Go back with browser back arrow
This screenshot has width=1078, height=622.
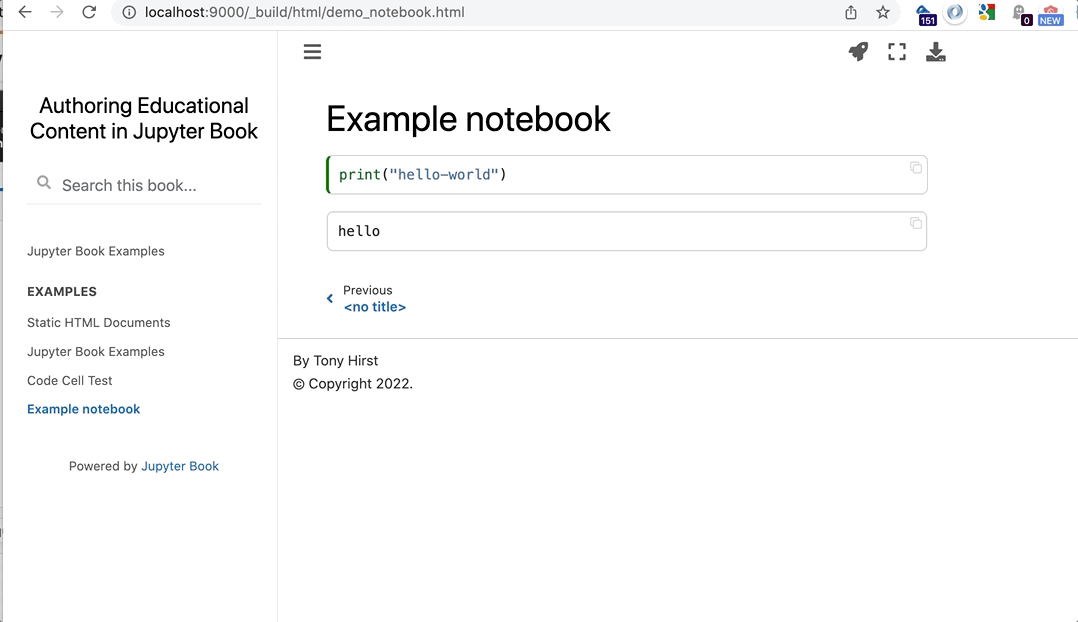[25, 12]
